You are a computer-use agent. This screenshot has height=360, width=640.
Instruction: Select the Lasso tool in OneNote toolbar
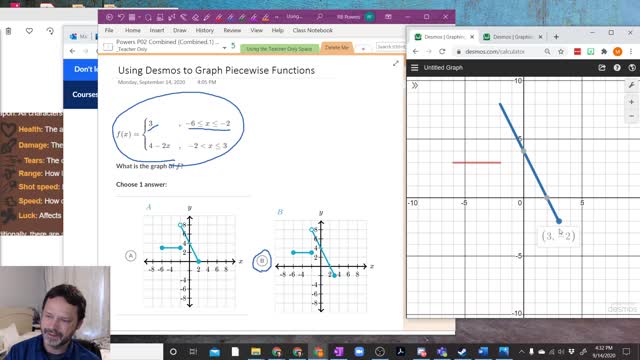coord(148,17)
